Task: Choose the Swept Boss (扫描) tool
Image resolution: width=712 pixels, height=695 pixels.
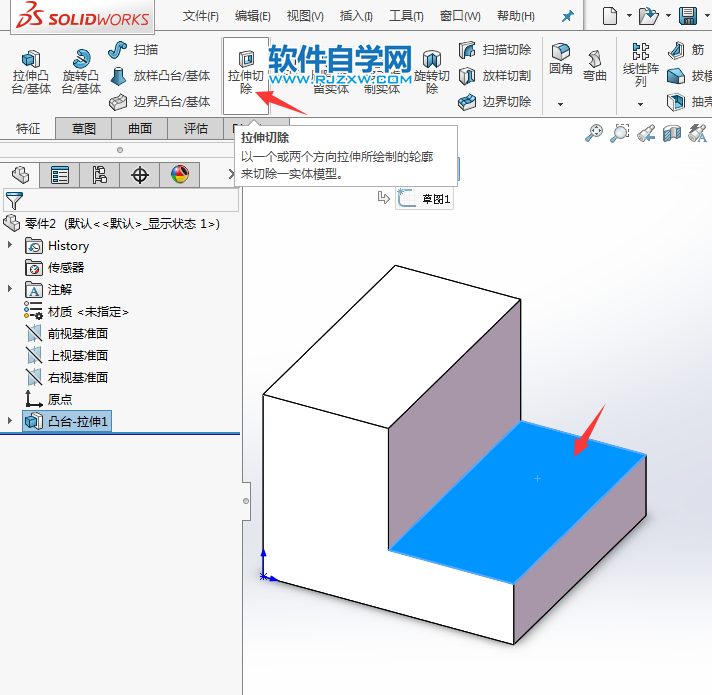Action: [x=133, y=49]
